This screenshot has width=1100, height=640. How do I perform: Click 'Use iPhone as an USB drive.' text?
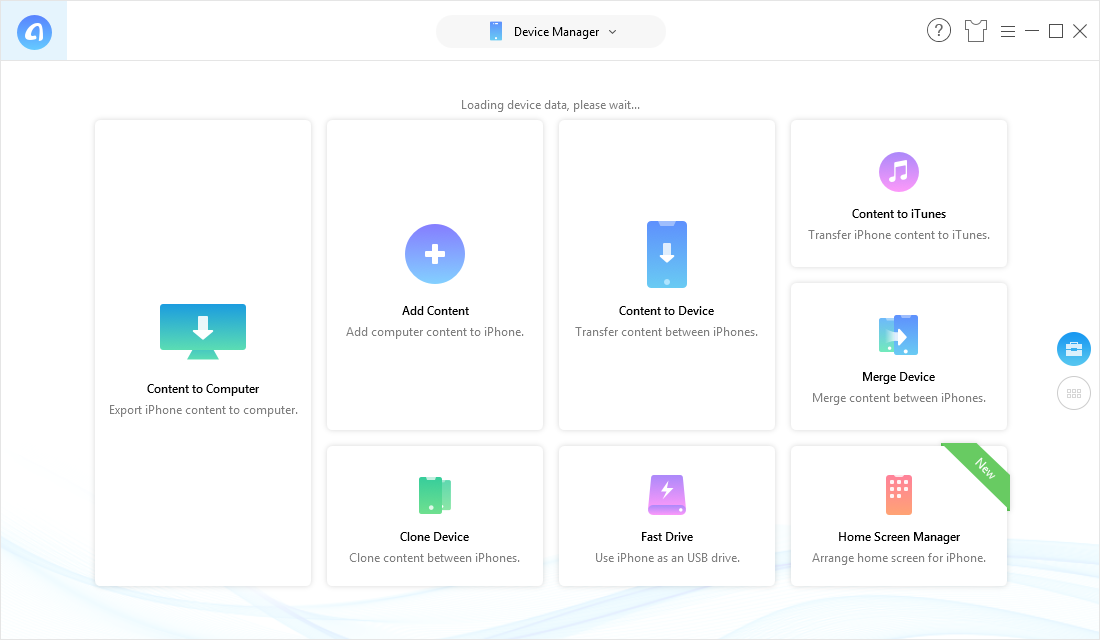(x=667, y=558)
